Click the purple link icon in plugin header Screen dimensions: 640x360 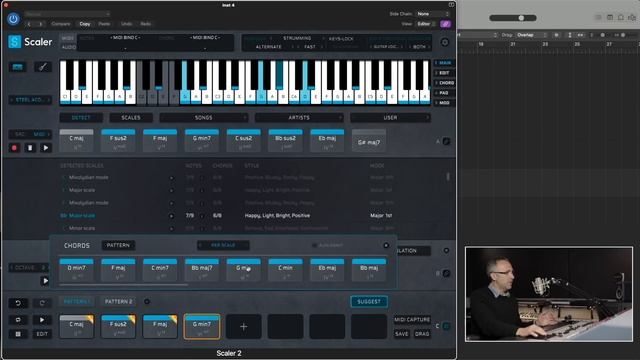[445, 24]
